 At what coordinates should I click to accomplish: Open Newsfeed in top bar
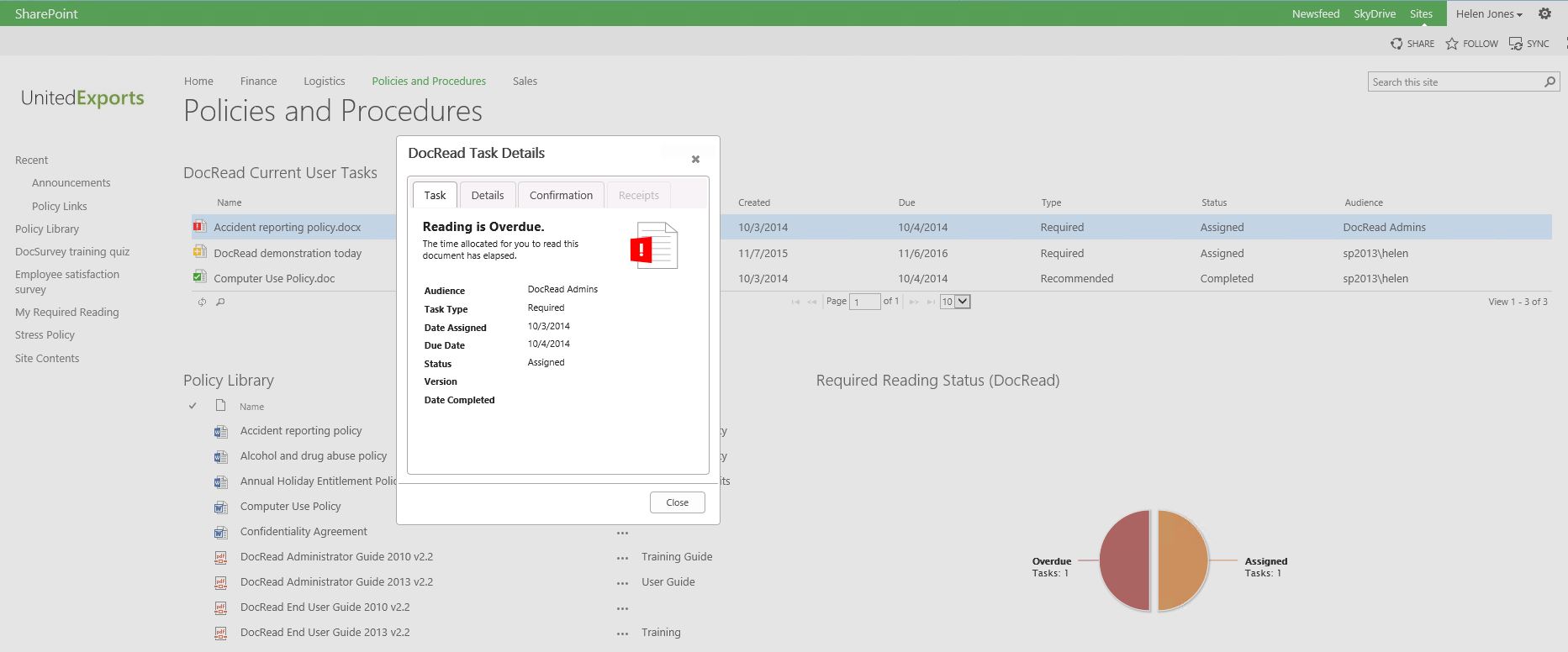tap(1316, 13)
